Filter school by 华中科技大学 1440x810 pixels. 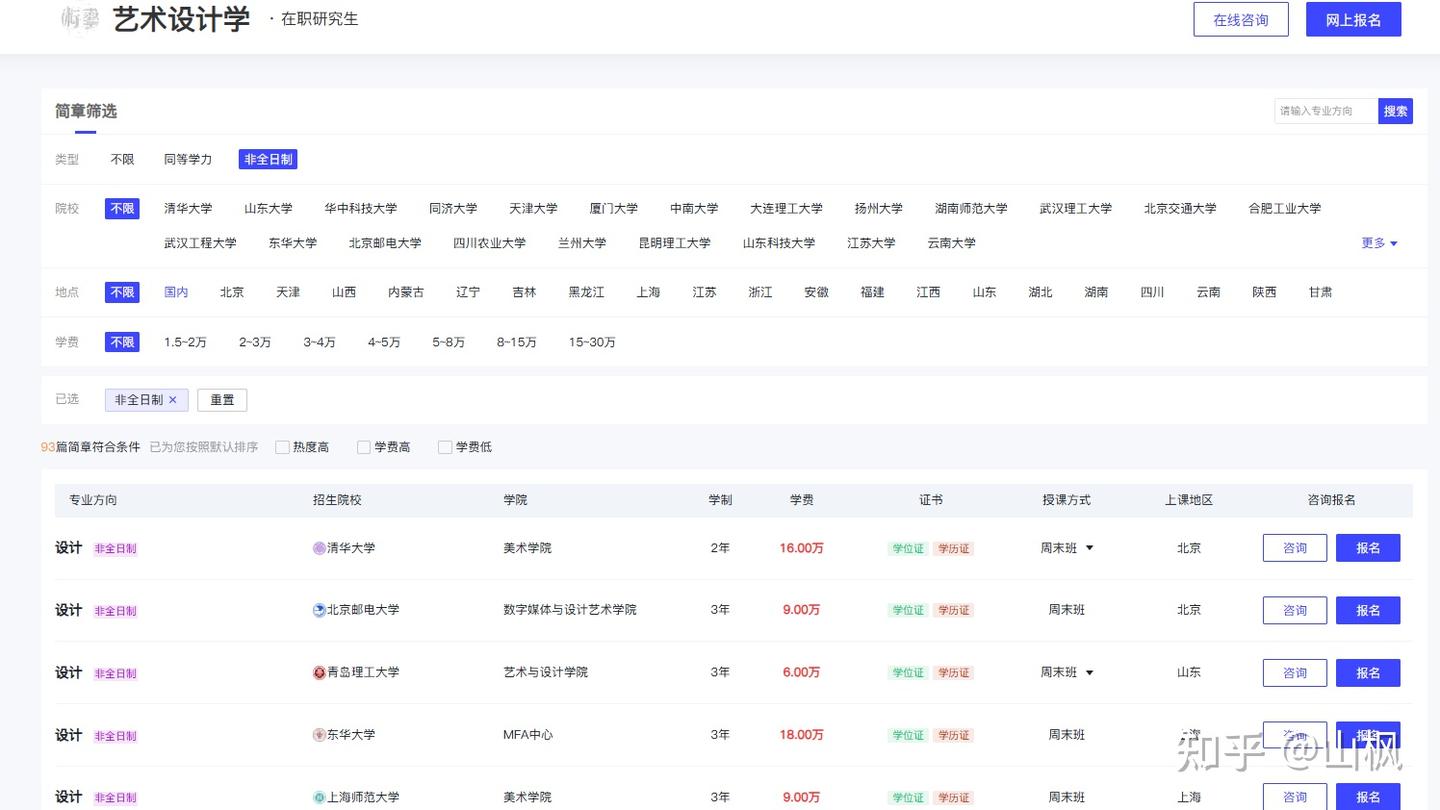[x=360, y=209]
